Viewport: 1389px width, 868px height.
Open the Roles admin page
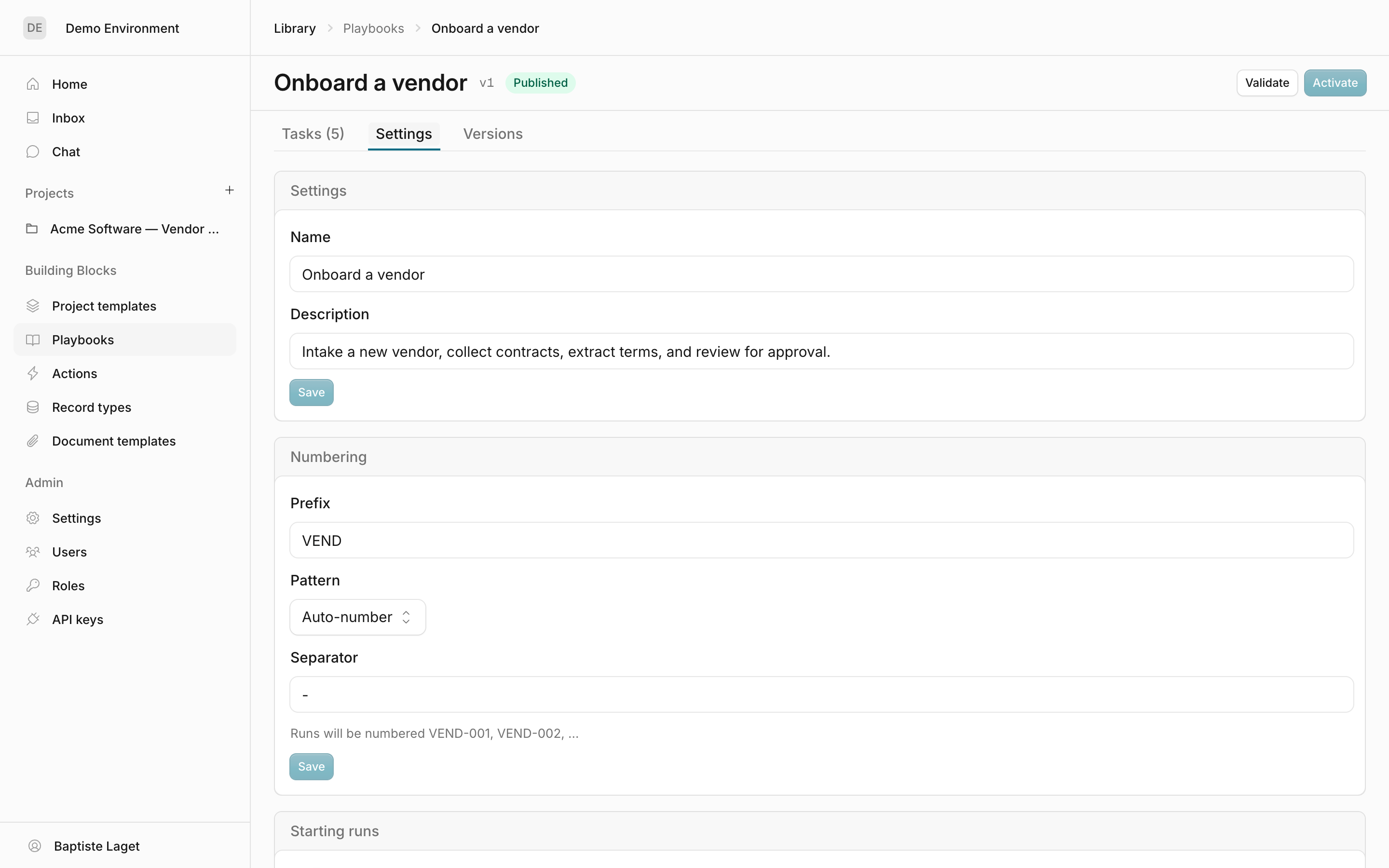[x=124, y=585]
